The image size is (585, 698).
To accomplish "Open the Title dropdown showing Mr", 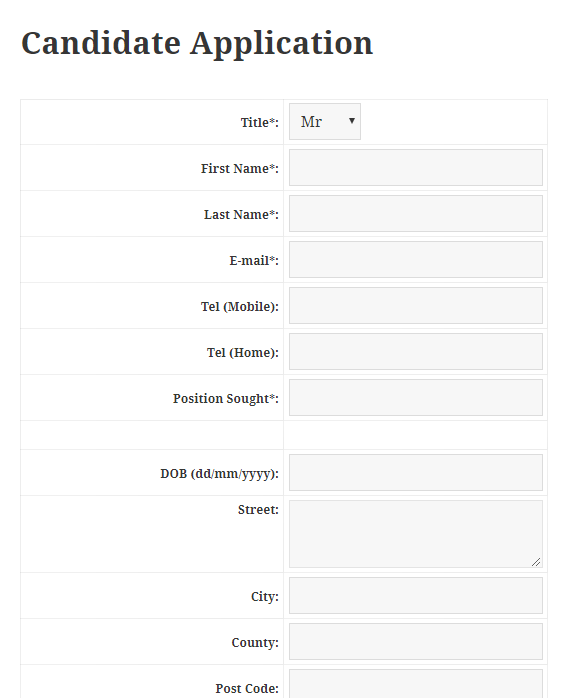I will [x=325, y=122].
